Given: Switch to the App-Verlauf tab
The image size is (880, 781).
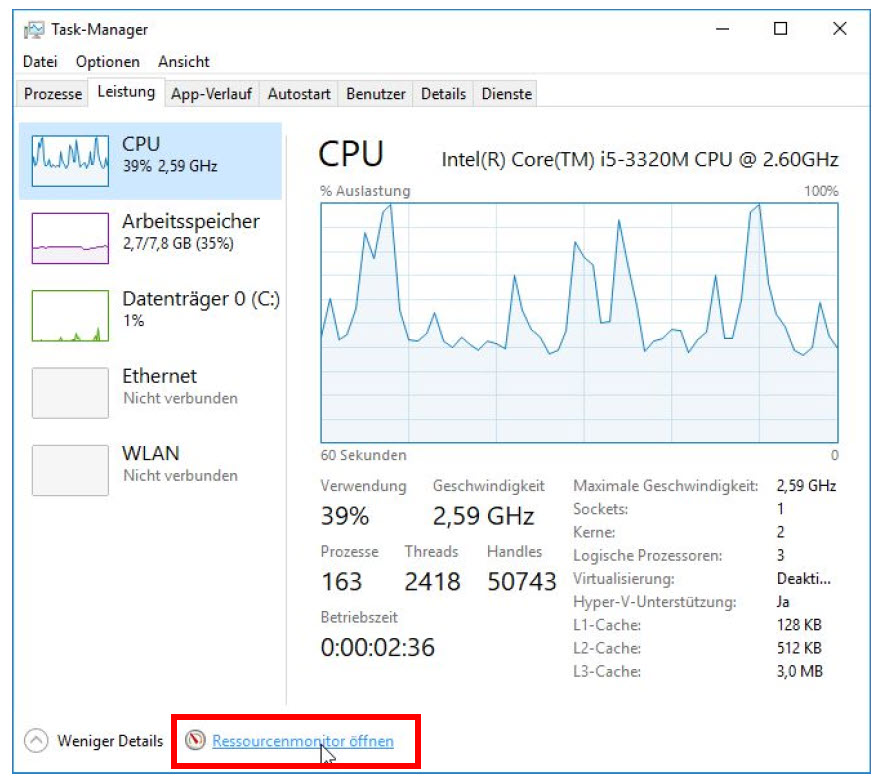Looking at the screenshot, I should pyautogui.click(x=211, y=94).
